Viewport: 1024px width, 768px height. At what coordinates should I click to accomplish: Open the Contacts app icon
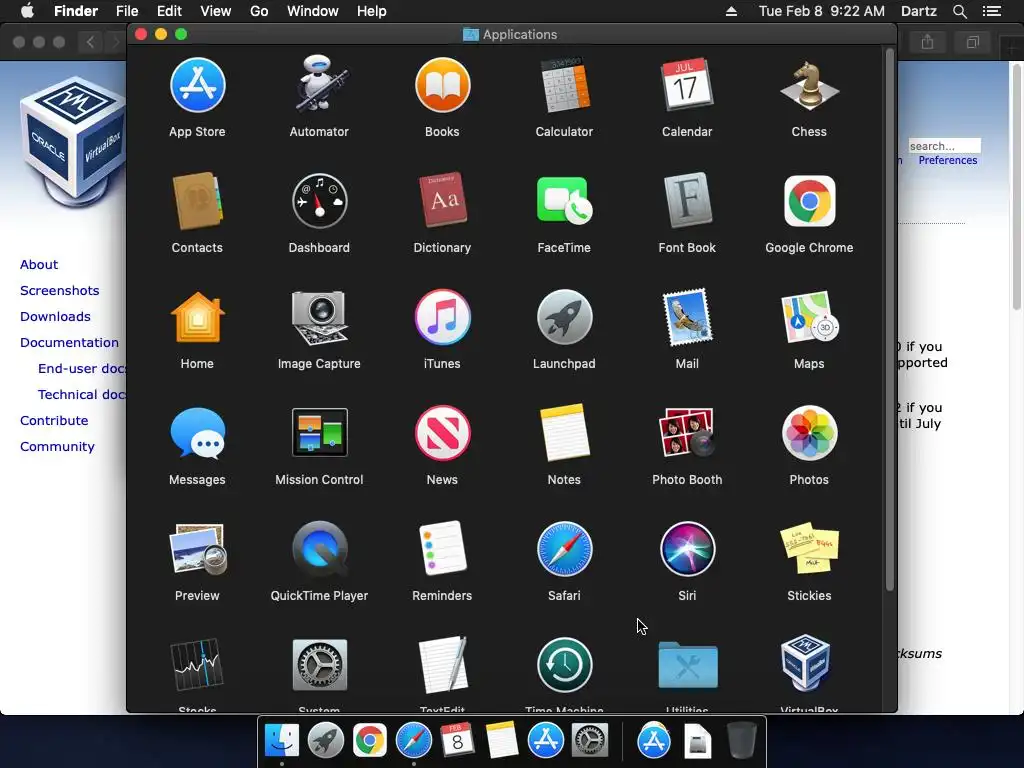(x=197, y=201)
